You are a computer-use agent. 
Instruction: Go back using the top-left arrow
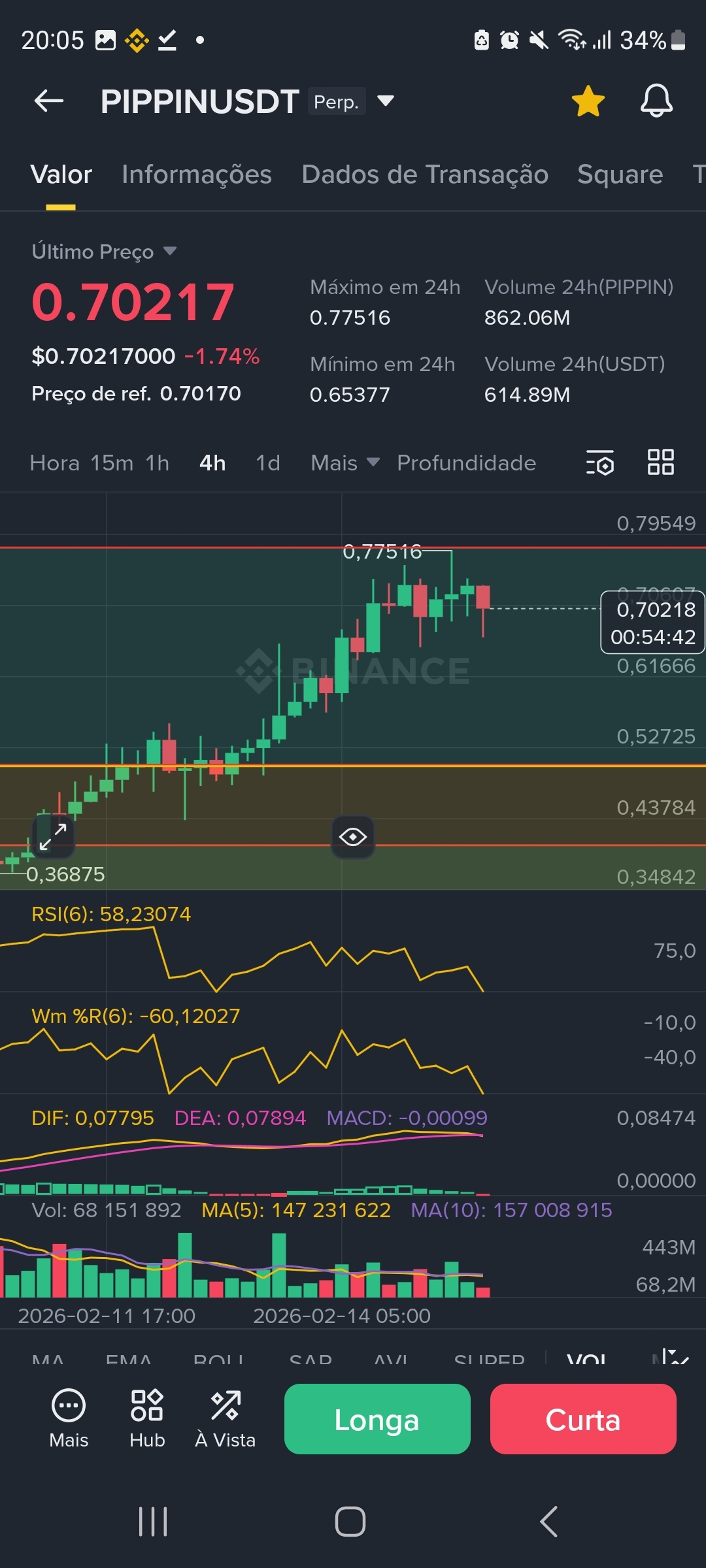pos(49,101)
